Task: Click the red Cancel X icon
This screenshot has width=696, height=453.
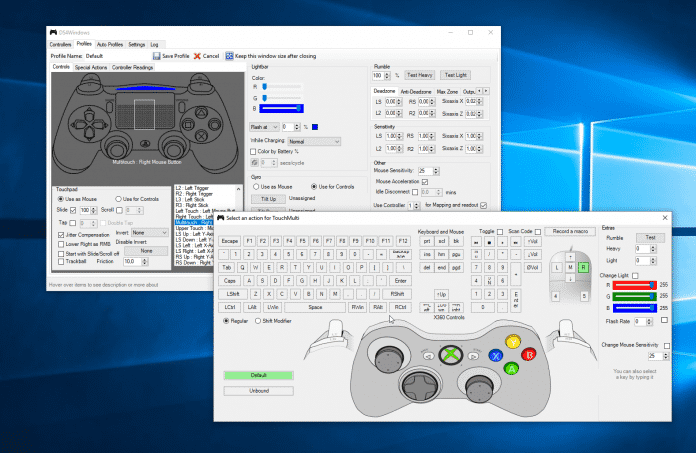Action: pyautogui.click(x=197, y=56)
